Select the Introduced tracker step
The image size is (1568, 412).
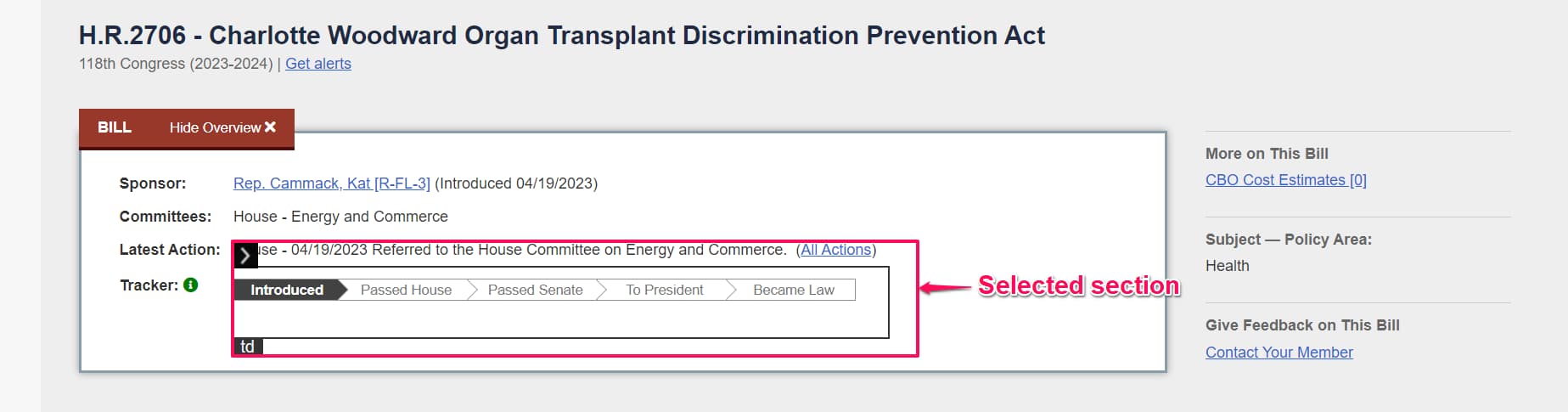click(x=287, y=291)
